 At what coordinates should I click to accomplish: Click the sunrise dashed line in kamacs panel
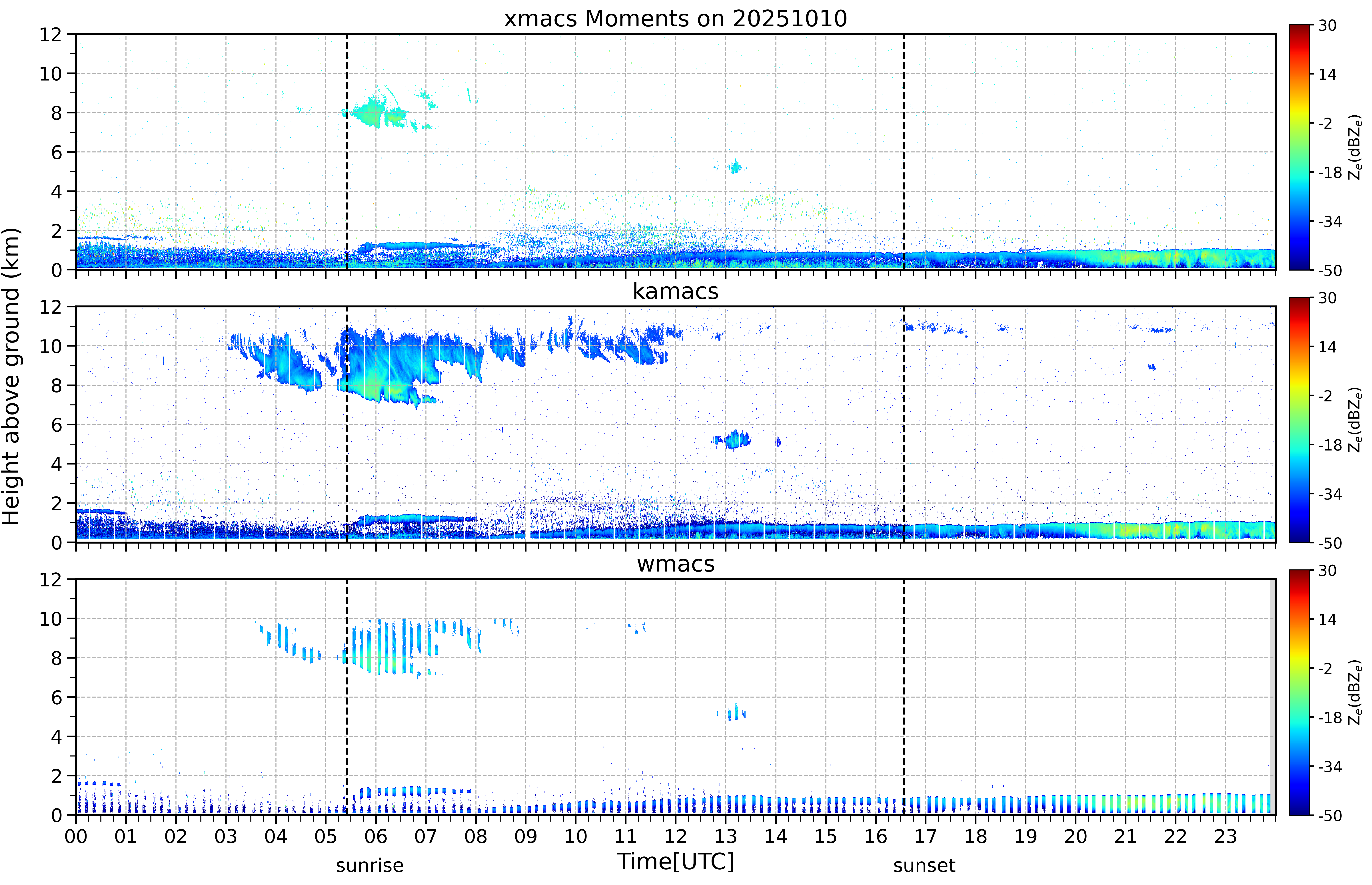(x=347, y=424)
